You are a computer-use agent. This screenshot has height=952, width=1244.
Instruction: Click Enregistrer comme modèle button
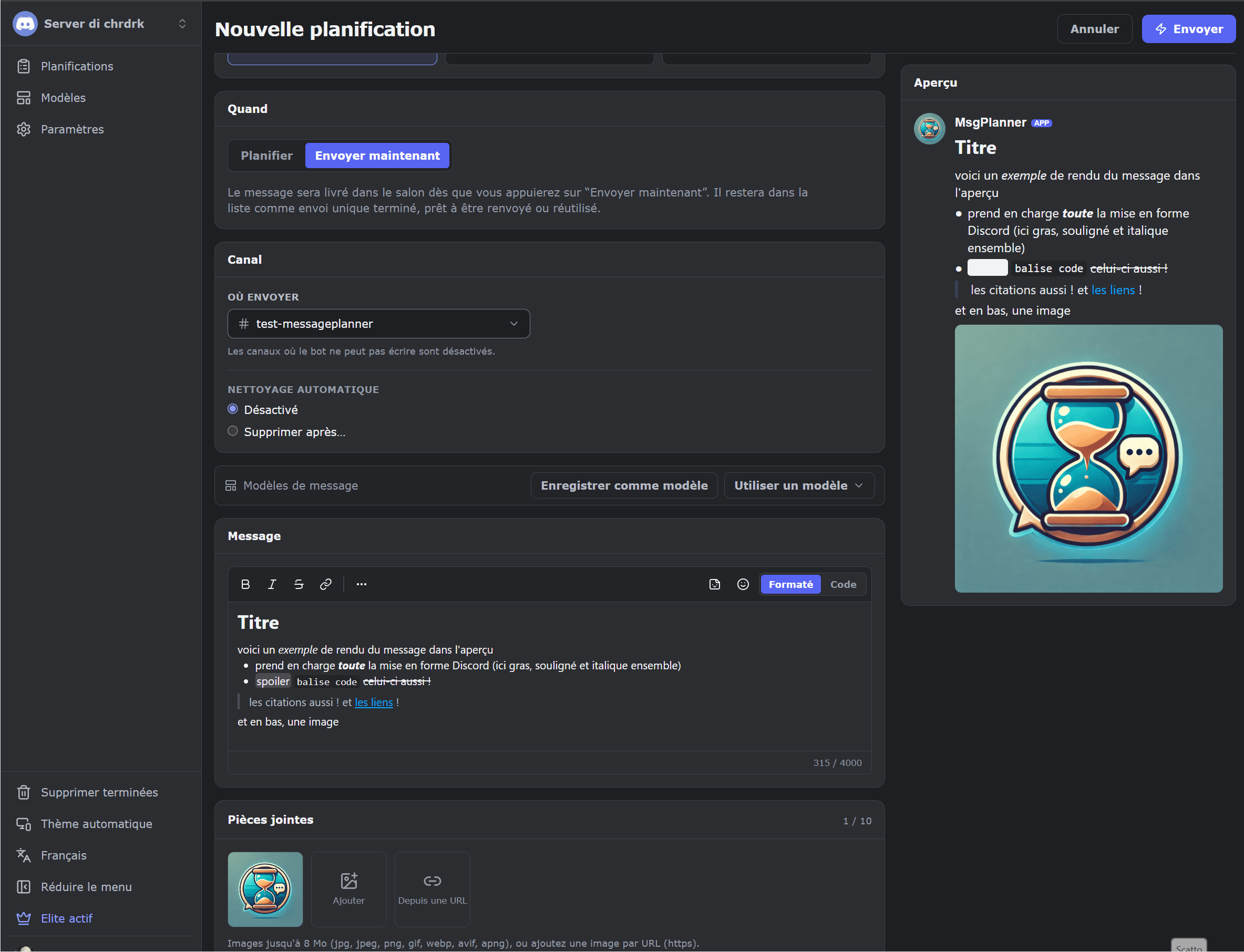[624, 485]
